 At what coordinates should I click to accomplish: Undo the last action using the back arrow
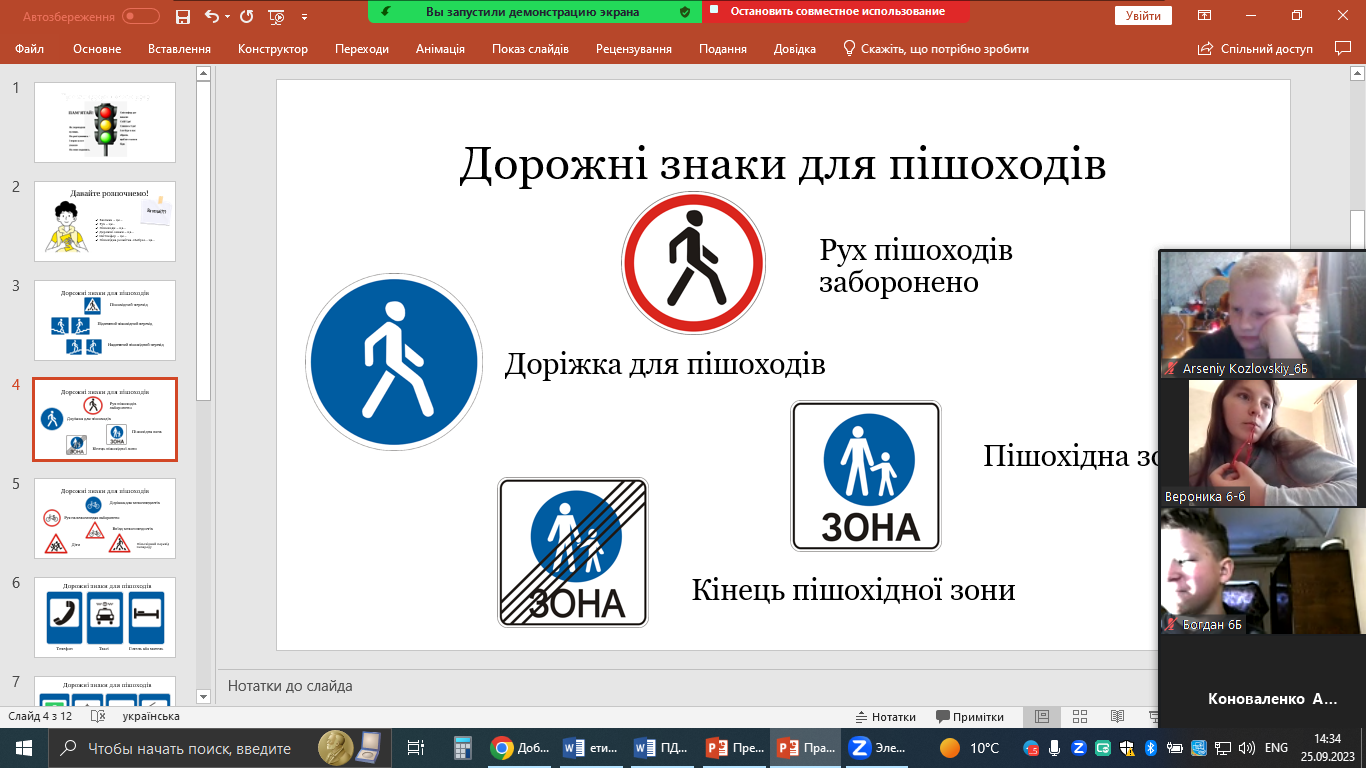211,16
